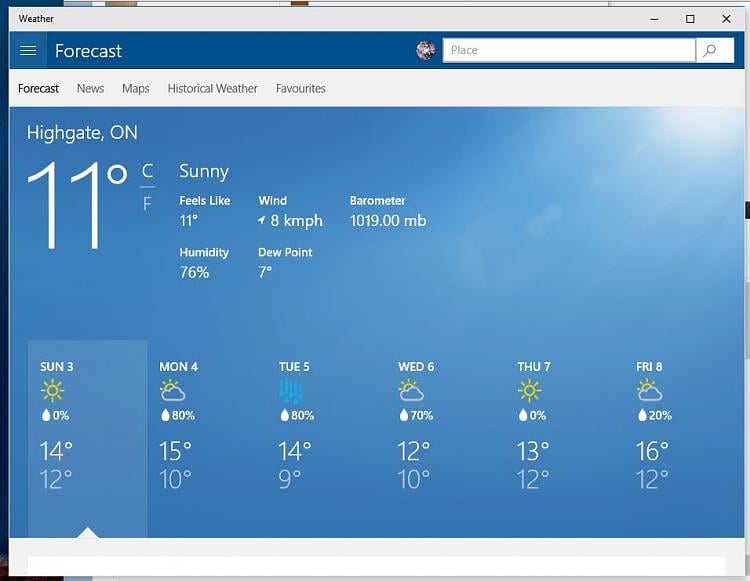Click the Sunny condition text
Image resolution: width=750 pixels, height=581 pixels.
point(204,172)
